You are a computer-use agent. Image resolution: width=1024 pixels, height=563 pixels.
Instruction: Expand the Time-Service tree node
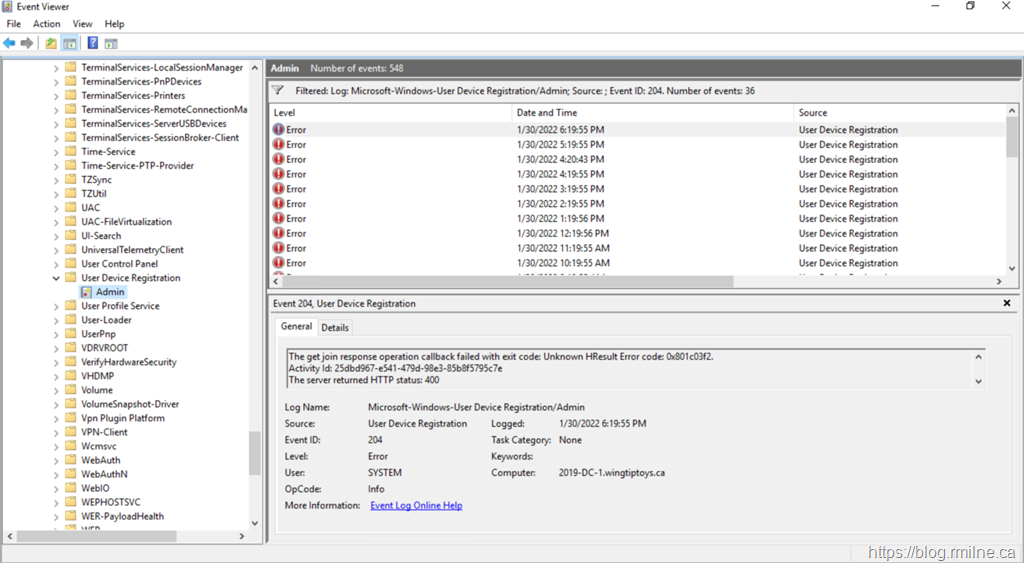pyautogui.click(x=56, y=152)
